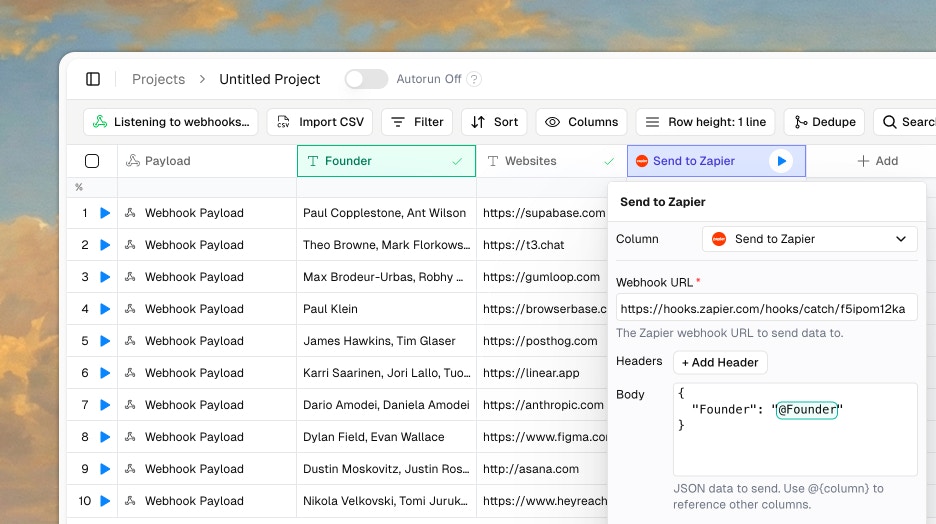Select row 7 webhook payload icon
The height and width of the screenshot is (524, 936).
pos(130,405)
